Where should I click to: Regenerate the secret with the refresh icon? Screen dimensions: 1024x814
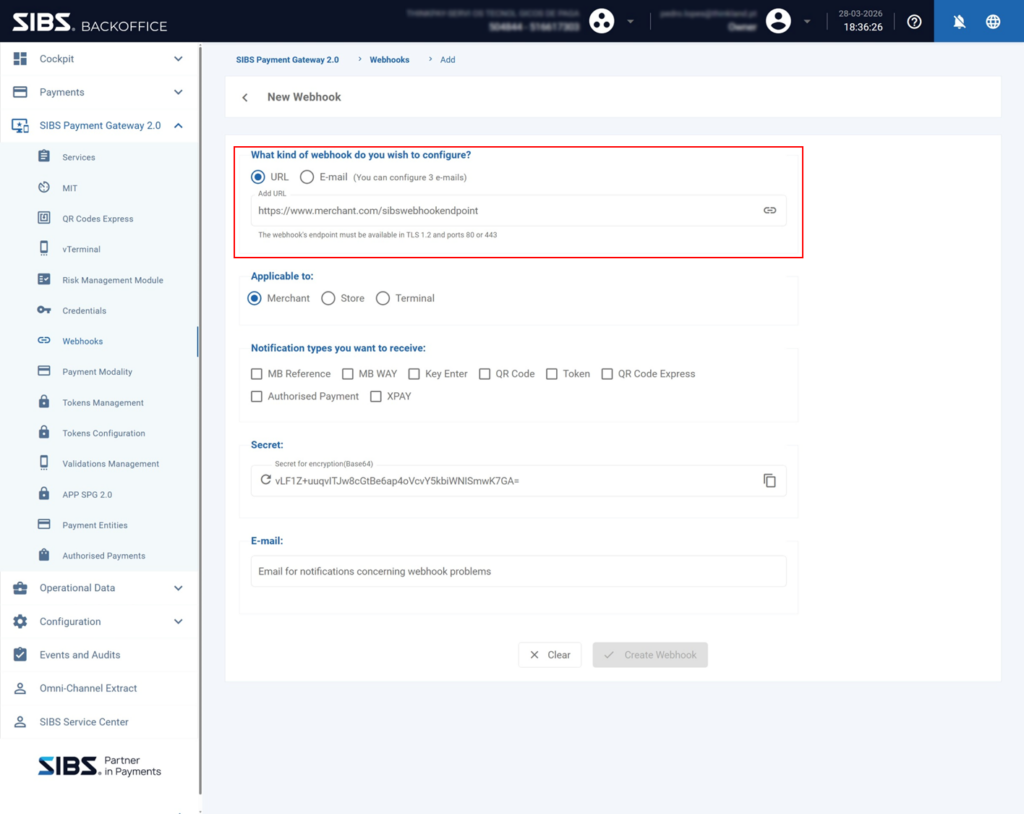266,481
